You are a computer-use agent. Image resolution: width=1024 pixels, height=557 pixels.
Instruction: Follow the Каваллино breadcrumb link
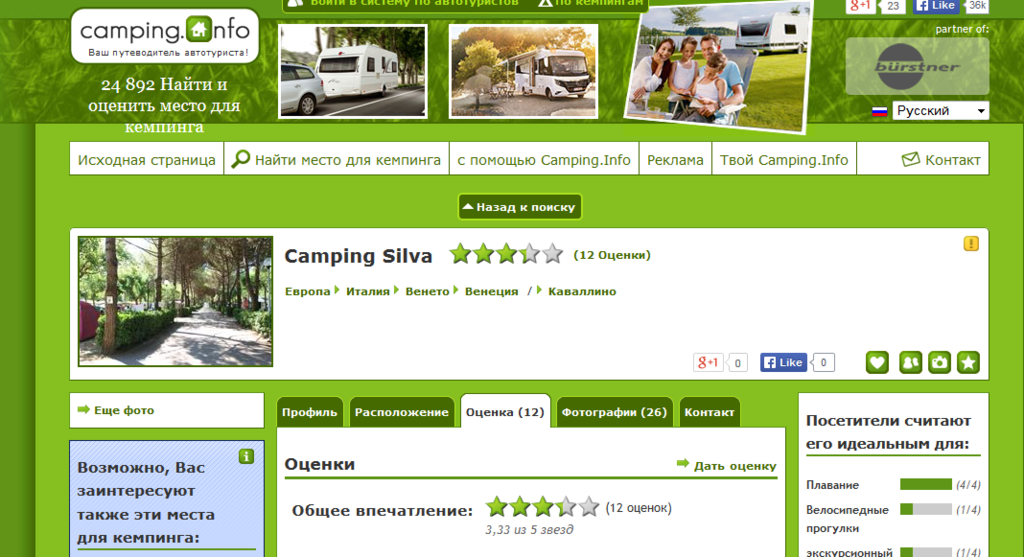[582, 291]
